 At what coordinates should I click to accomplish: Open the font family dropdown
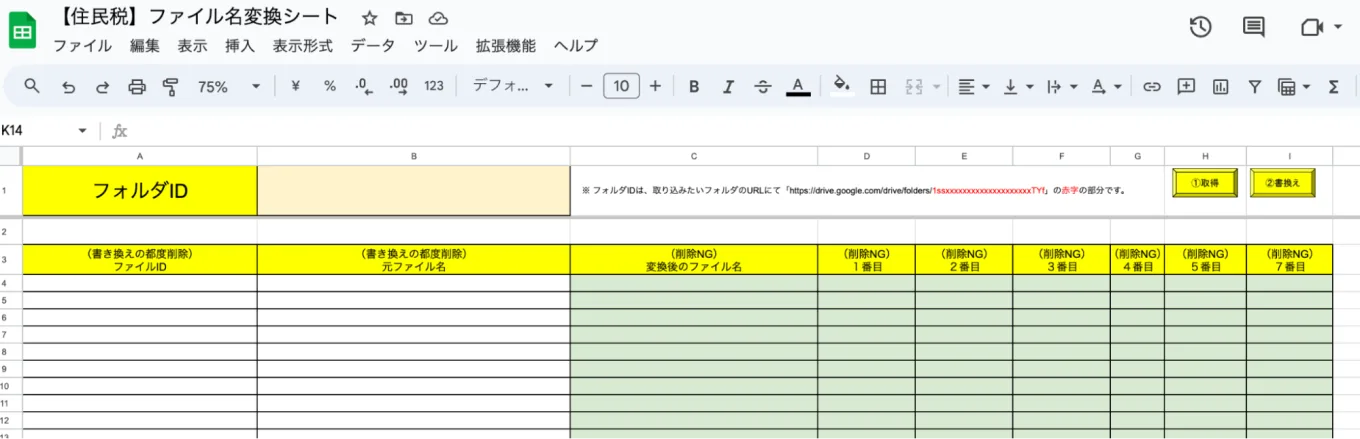(512, 87)
